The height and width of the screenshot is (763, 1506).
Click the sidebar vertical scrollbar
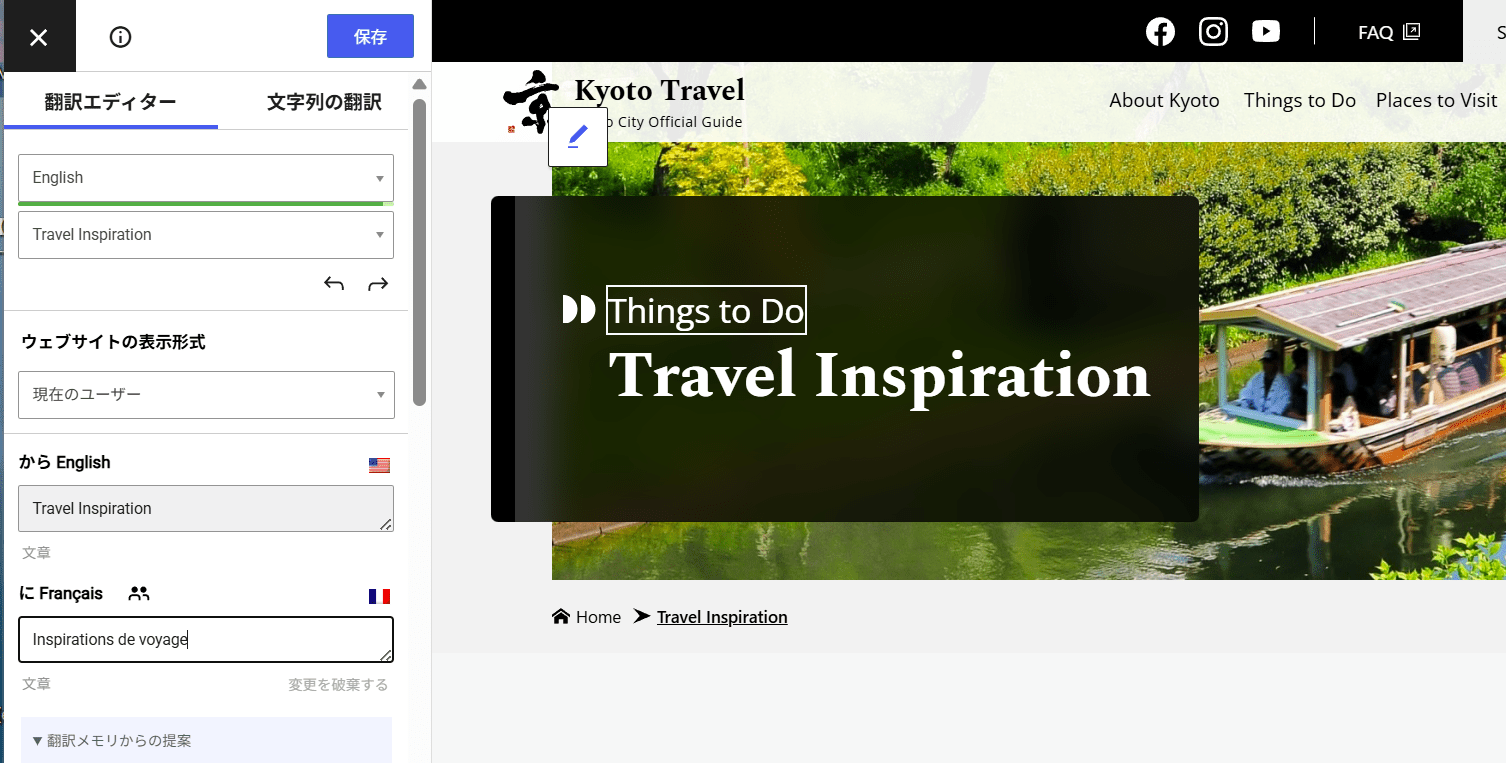pos(420,250)
